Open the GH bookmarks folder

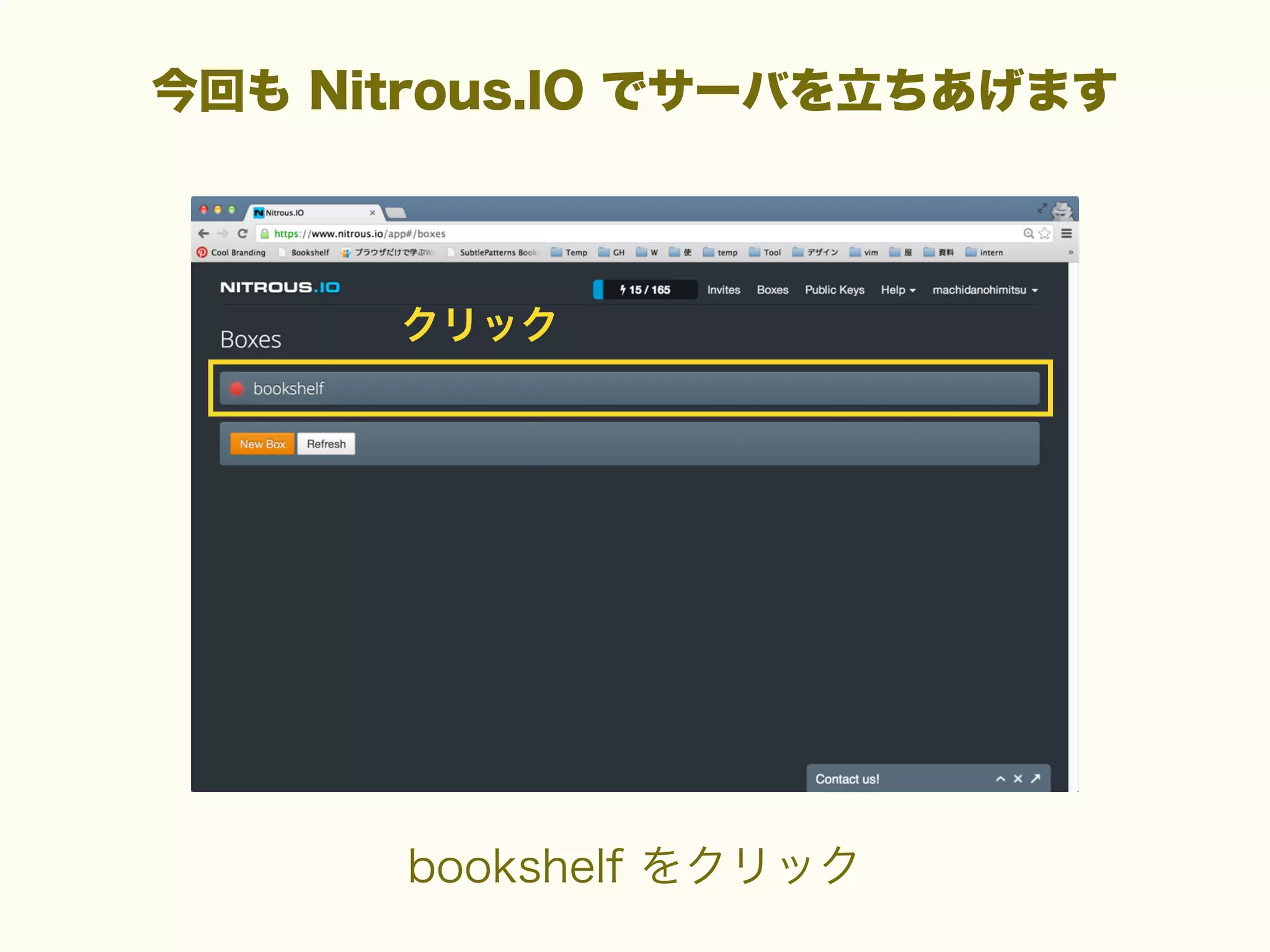tap(611, 252)
